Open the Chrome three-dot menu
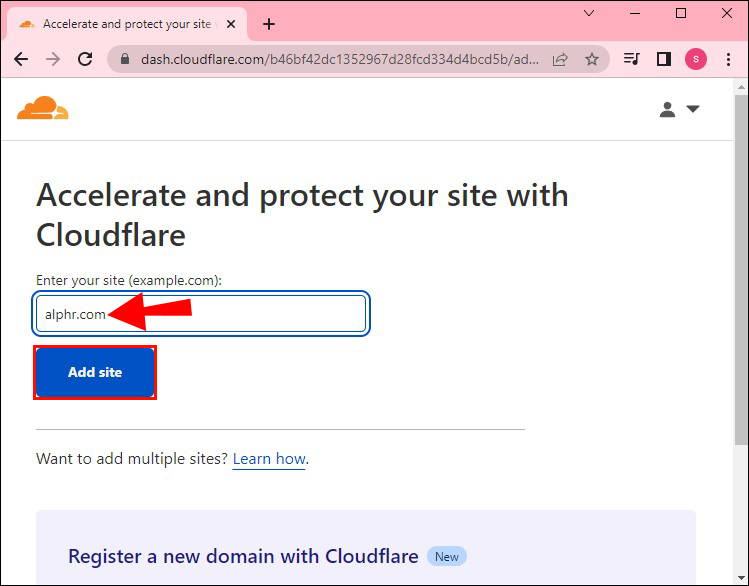The height and width of the screenshot is (586, 749). point(728,59)
